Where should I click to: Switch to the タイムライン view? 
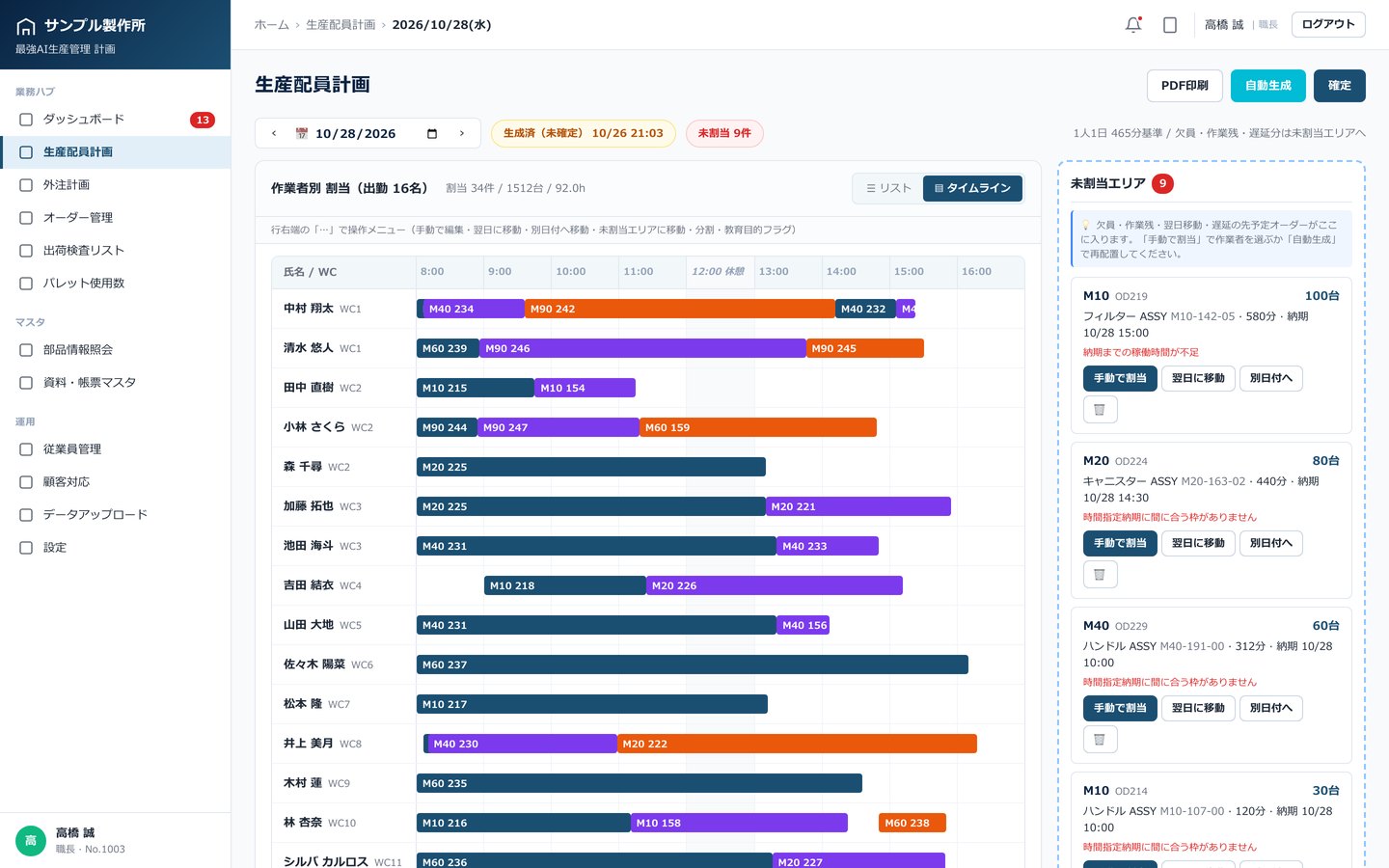coord(972,188)
